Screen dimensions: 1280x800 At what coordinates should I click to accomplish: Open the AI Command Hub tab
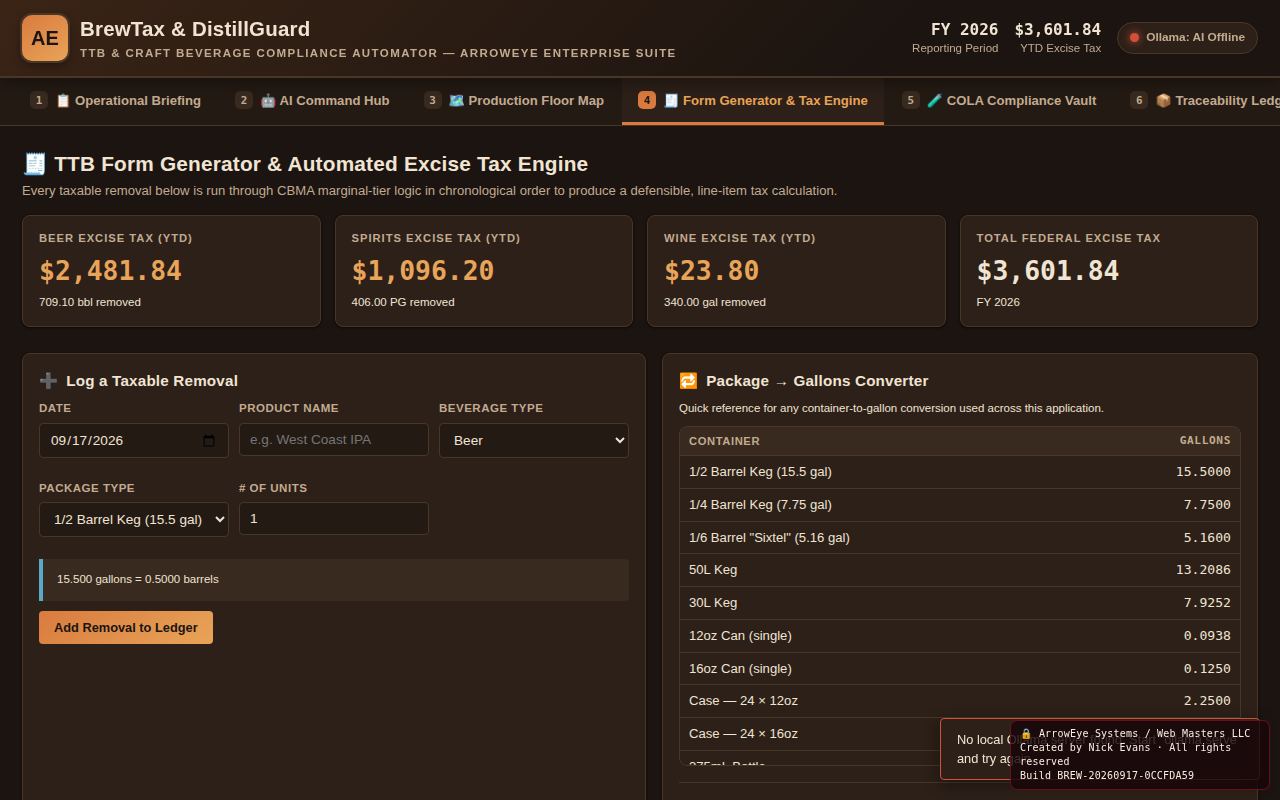313,101
